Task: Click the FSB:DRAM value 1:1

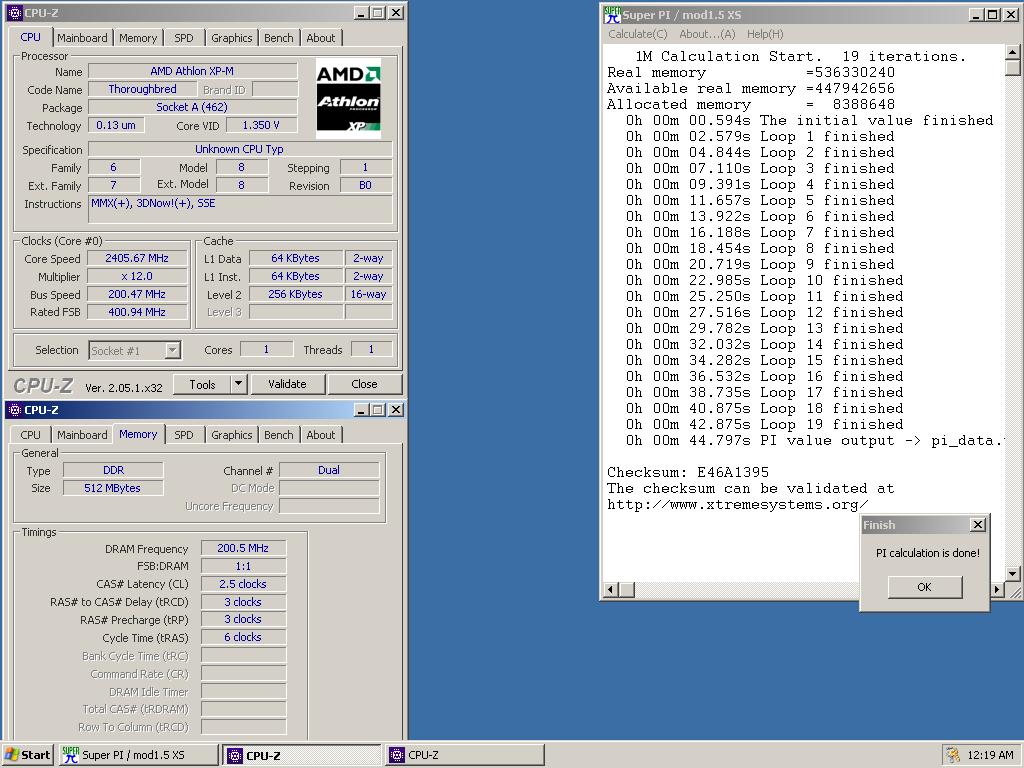Action: tap(243, 566)
